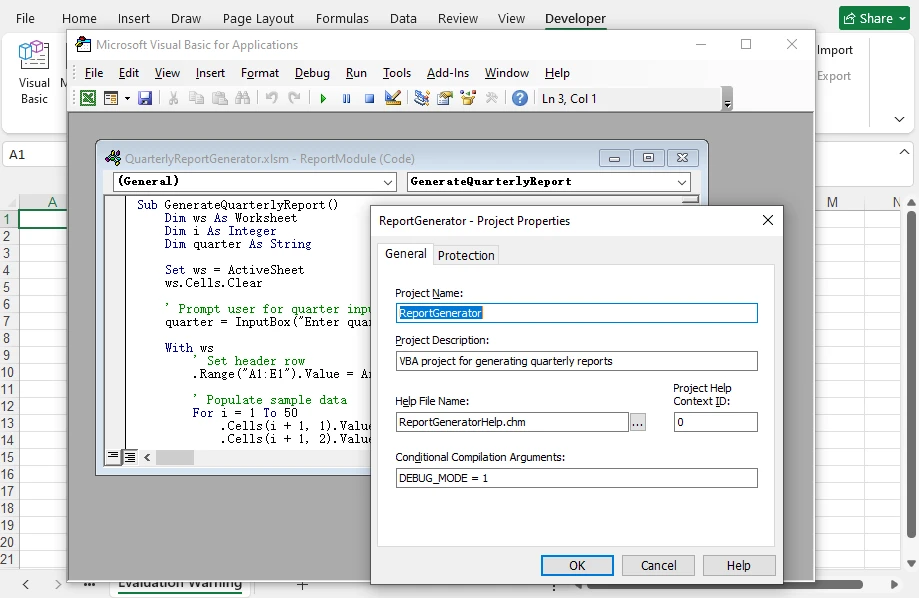Switch to the Protection tab
This screenshot has width=919, height=598.
[466, 255]
